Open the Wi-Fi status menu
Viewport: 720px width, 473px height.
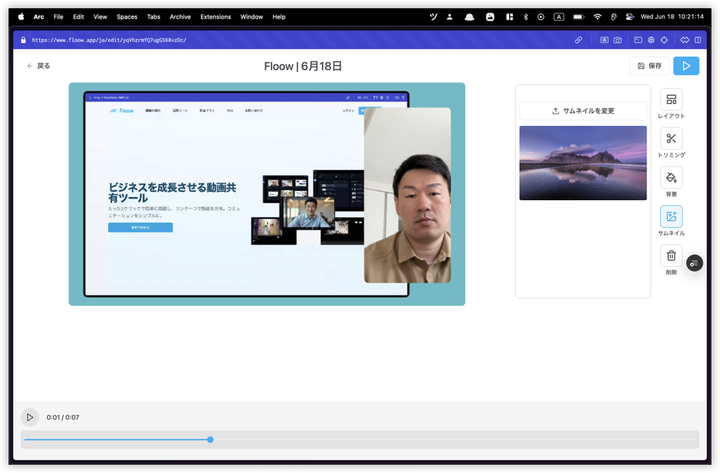click(x=597, y=17)
